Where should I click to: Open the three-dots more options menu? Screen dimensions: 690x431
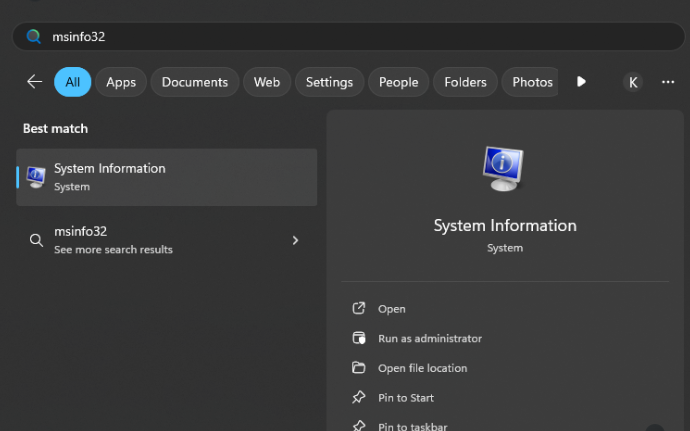coord(668,82)
